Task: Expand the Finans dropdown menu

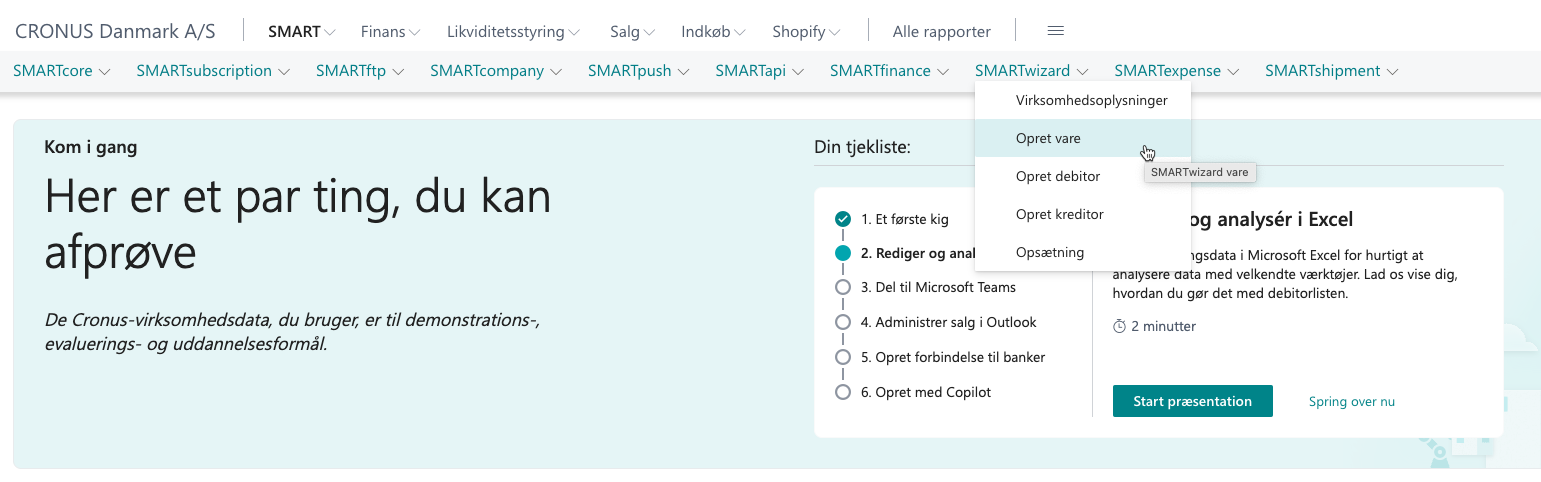Action: point(390,32)
